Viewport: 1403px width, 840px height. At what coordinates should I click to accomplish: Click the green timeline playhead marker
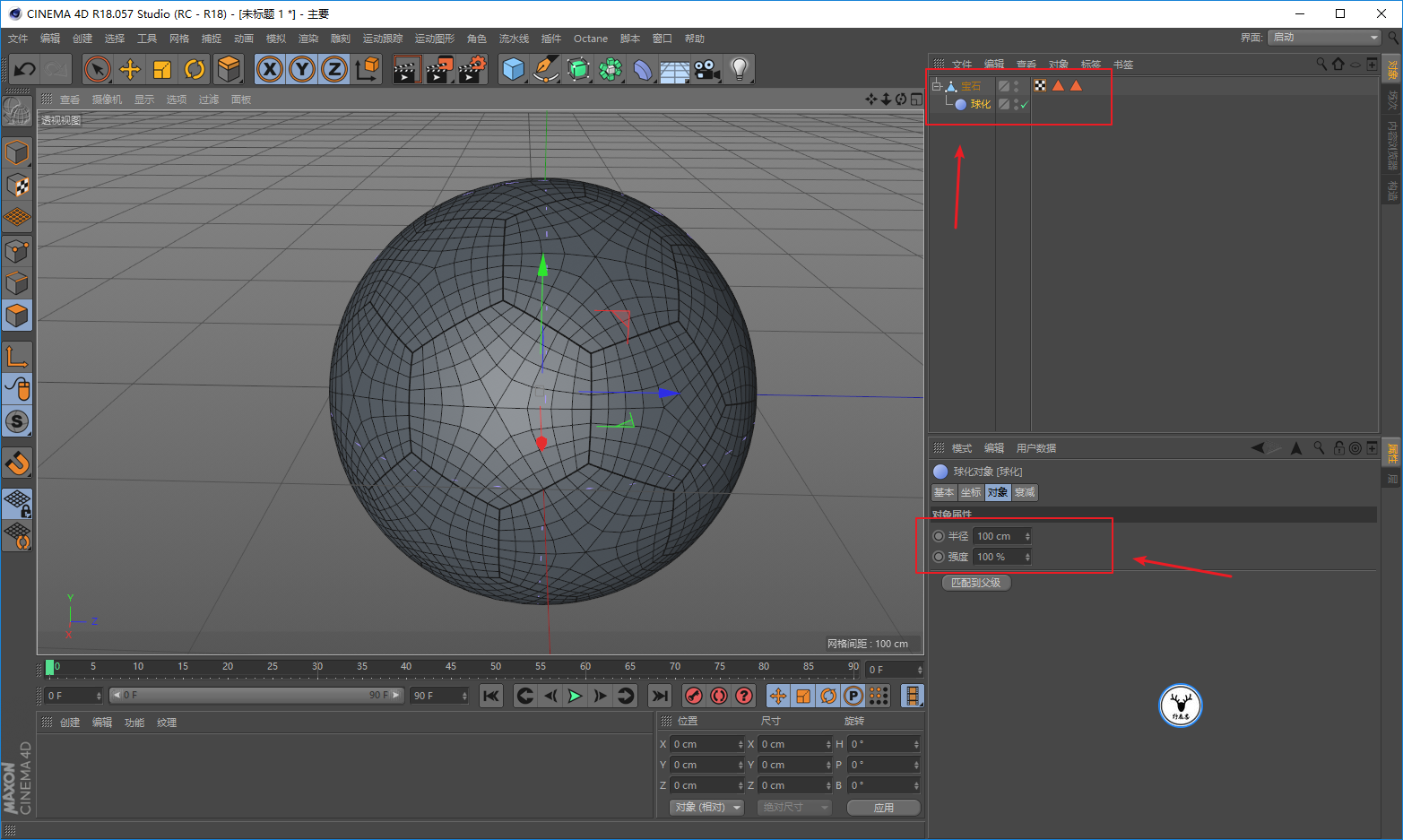coord(50,667)
